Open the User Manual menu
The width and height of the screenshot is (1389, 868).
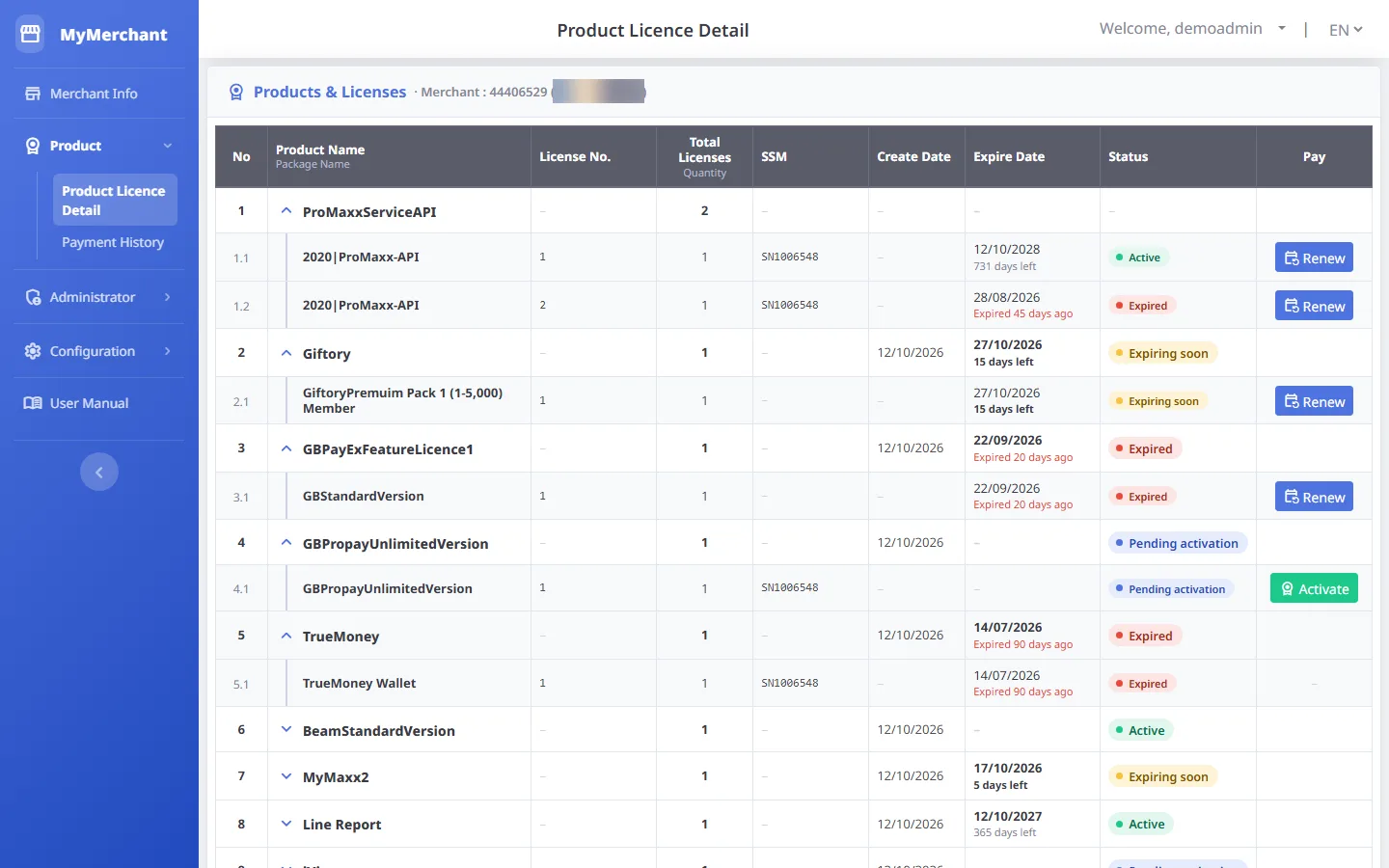click(89, 403)
